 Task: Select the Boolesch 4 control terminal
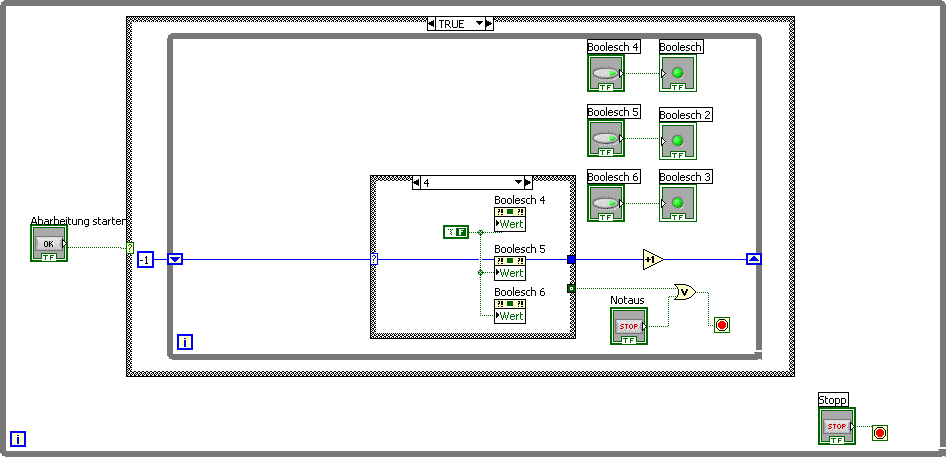coord(606,73)
